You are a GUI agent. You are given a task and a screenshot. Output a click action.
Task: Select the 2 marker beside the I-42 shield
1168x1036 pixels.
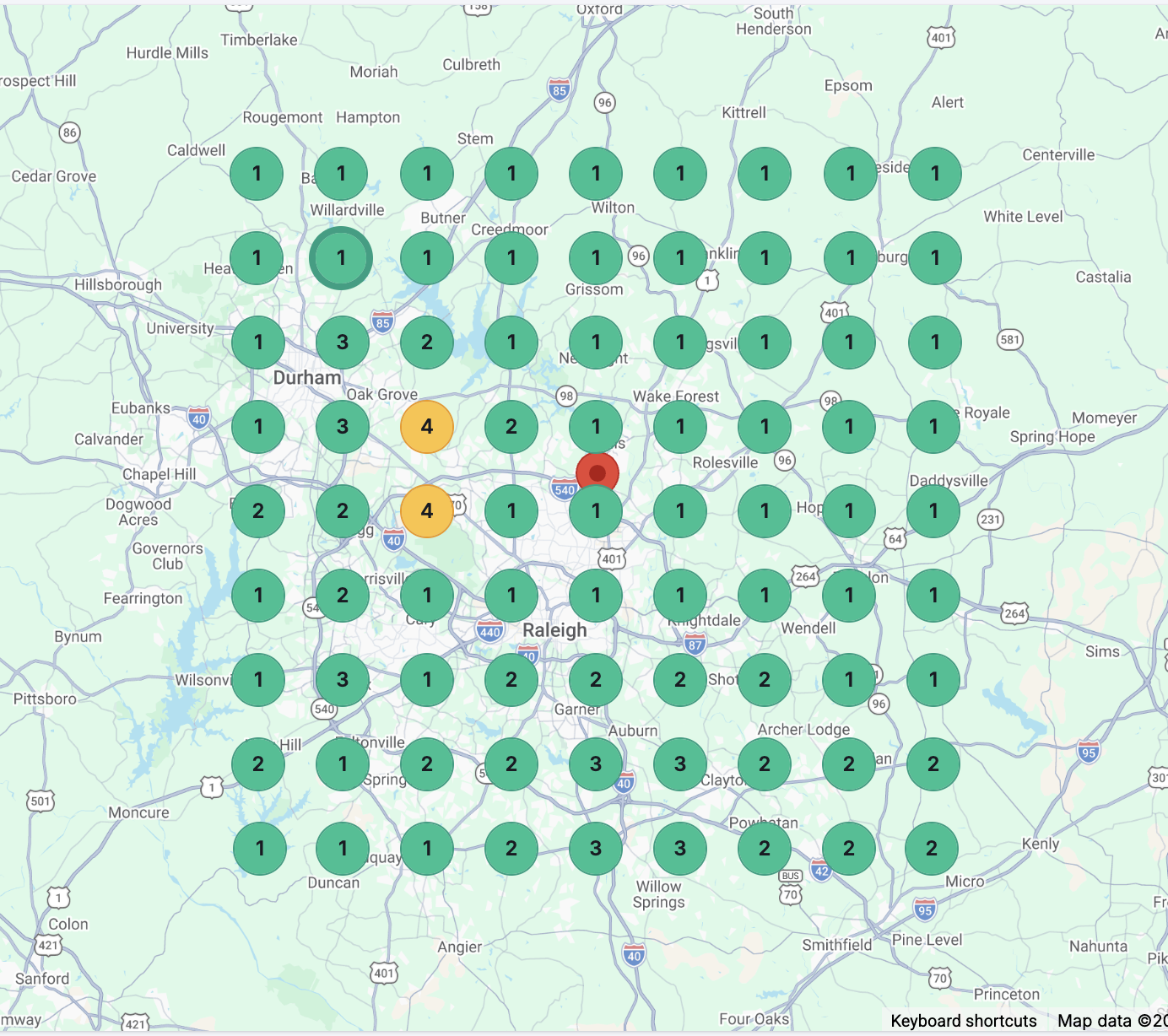pyautogui.click(x=849, y=849)
